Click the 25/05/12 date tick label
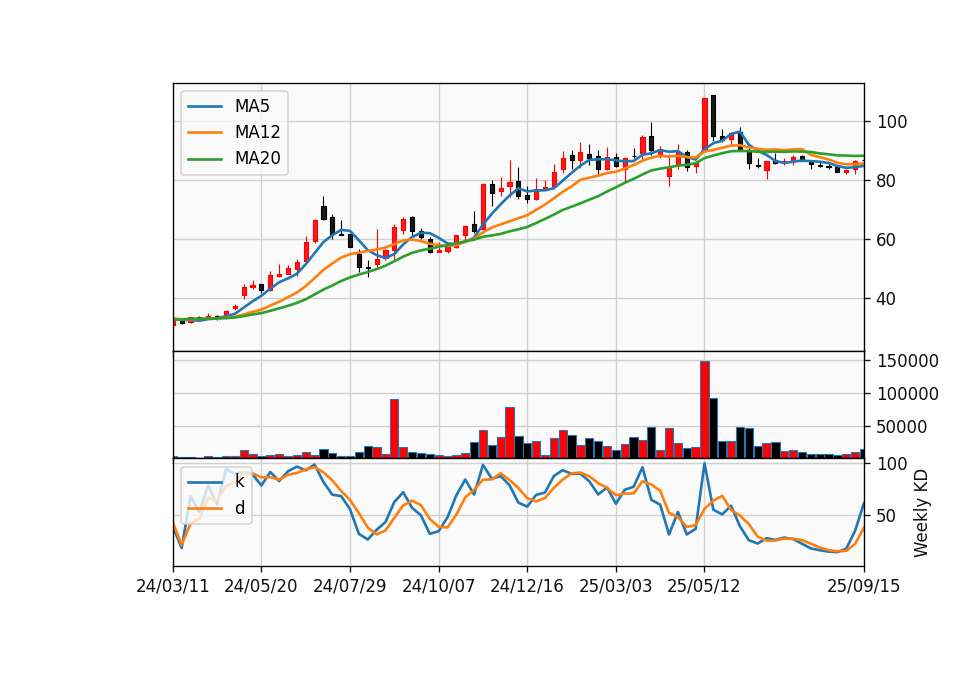This screenshot has width=960, height=690. click(x=703, y=586)
